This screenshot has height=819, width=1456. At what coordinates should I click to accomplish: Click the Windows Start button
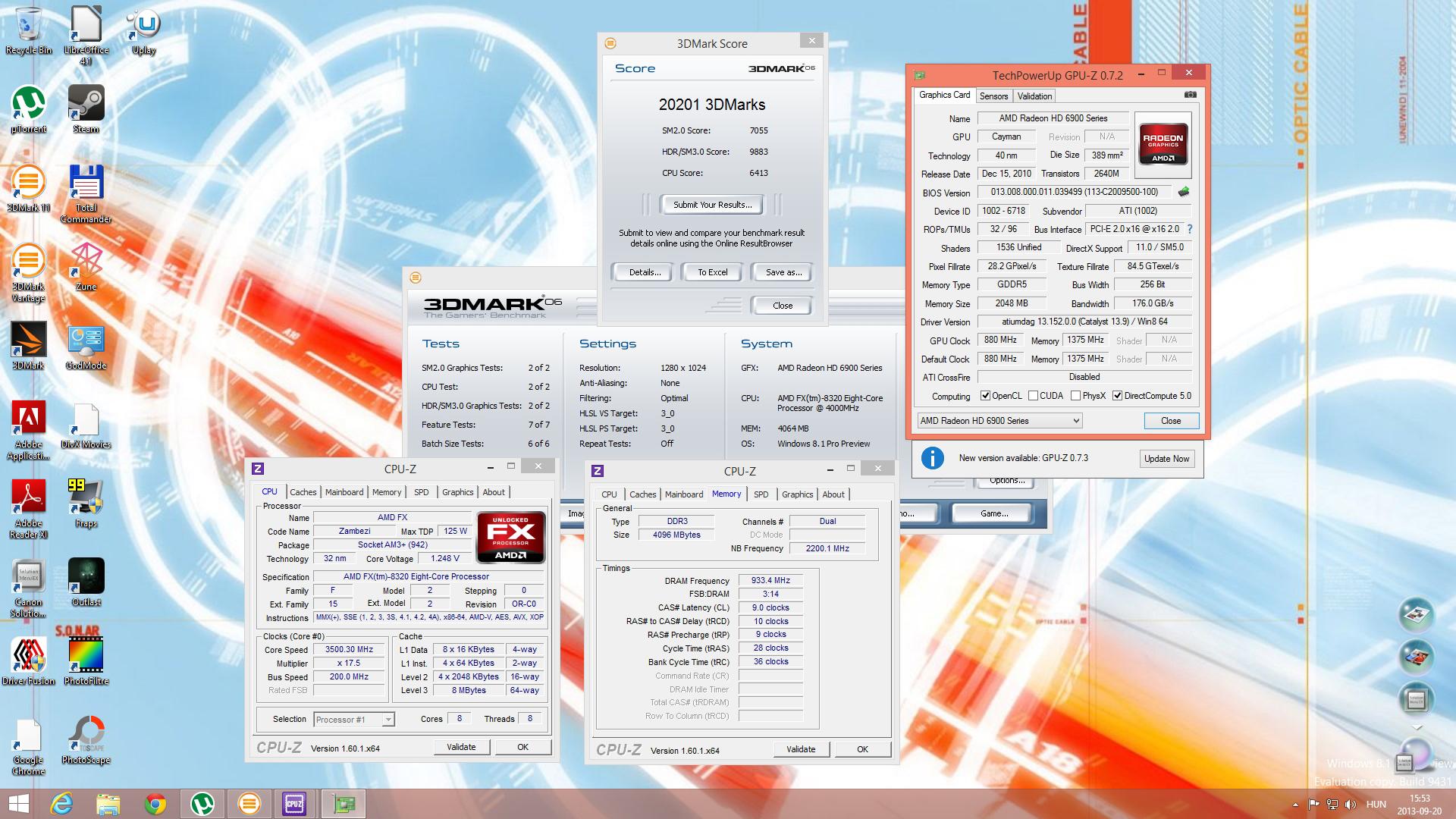[x=18, y=804]
